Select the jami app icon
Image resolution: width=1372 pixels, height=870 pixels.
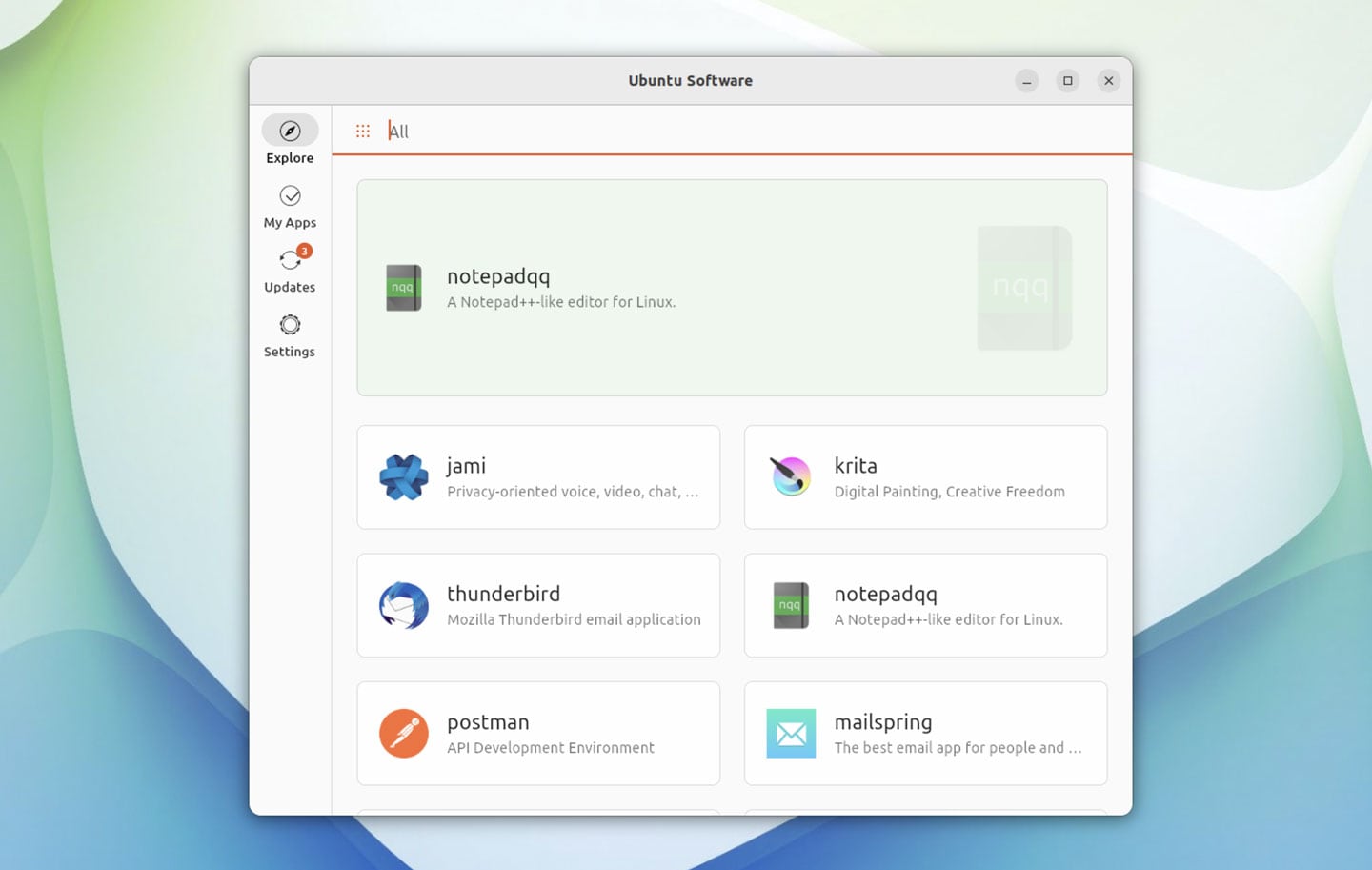click(403, 477)
